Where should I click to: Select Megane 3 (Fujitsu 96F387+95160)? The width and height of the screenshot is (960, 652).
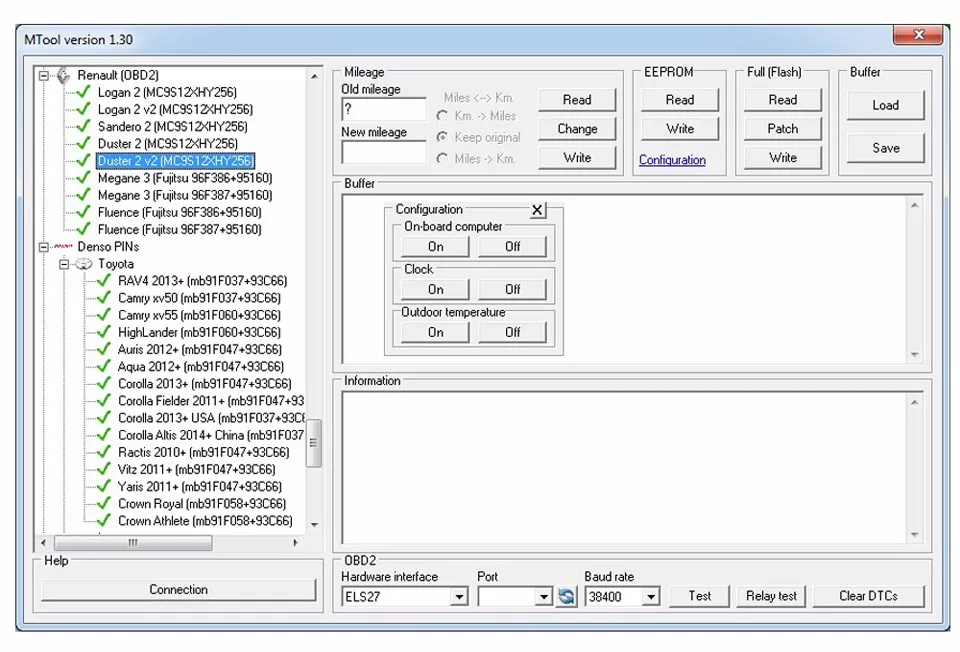click(185, 195)
